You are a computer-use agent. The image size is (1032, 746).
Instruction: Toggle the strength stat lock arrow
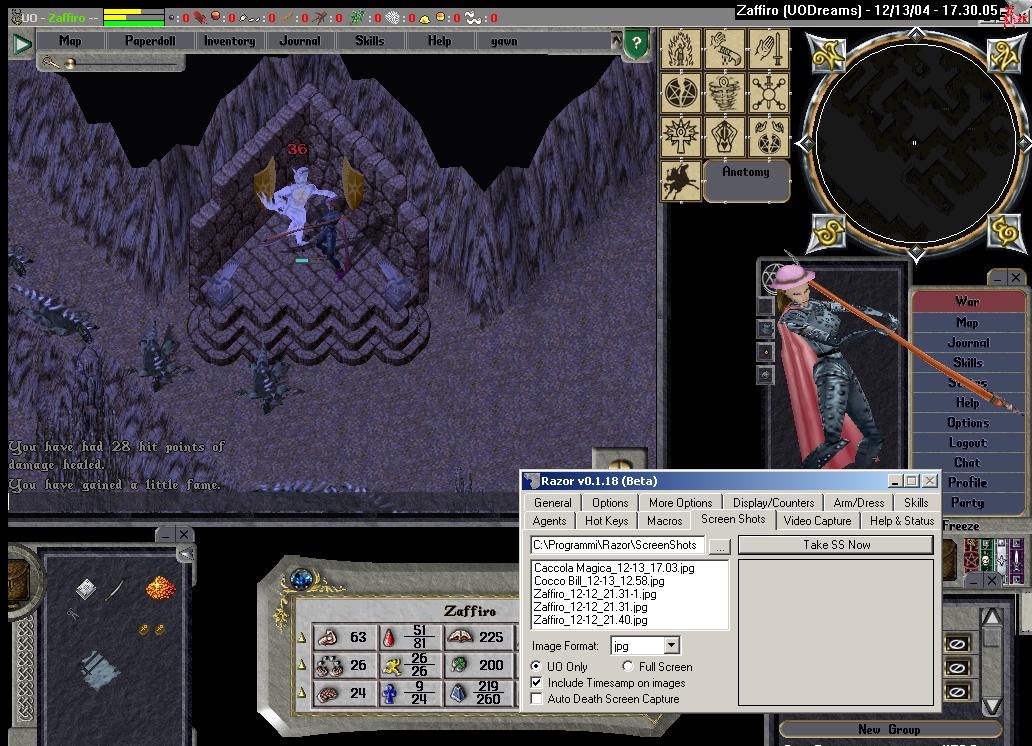click(x=302, y=637)
